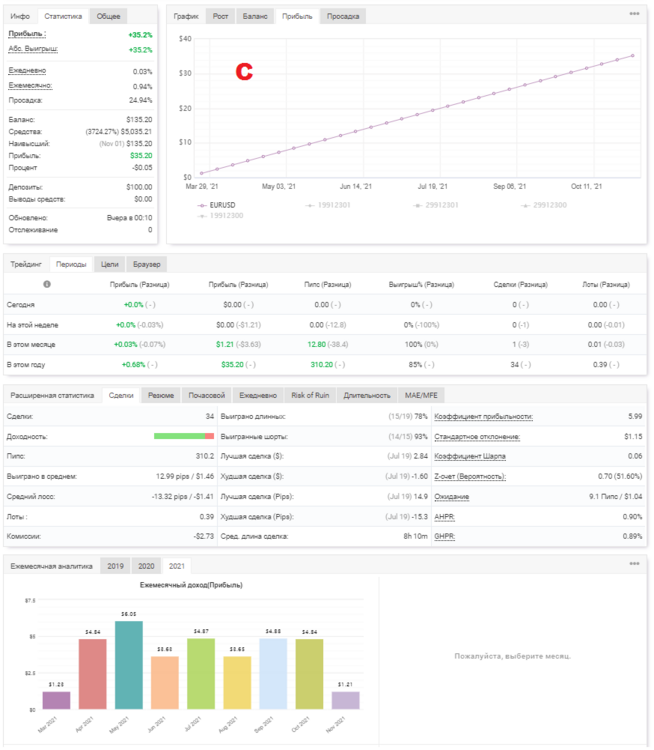Open the Рост chart tab

pyautogui.click(x=221, y=16)
